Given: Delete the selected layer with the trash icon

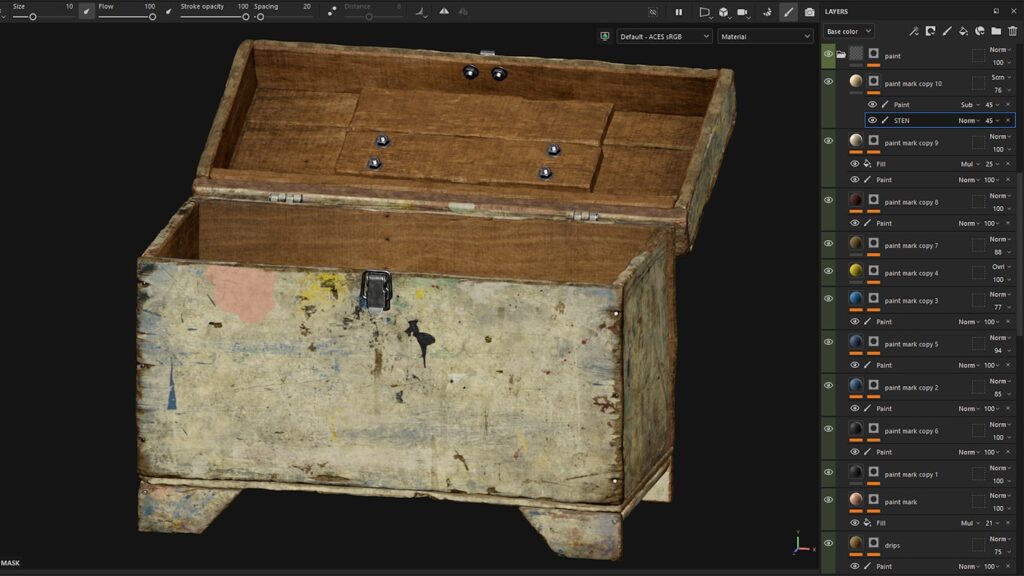Looking at the screenshot, I should [1013, 31].
